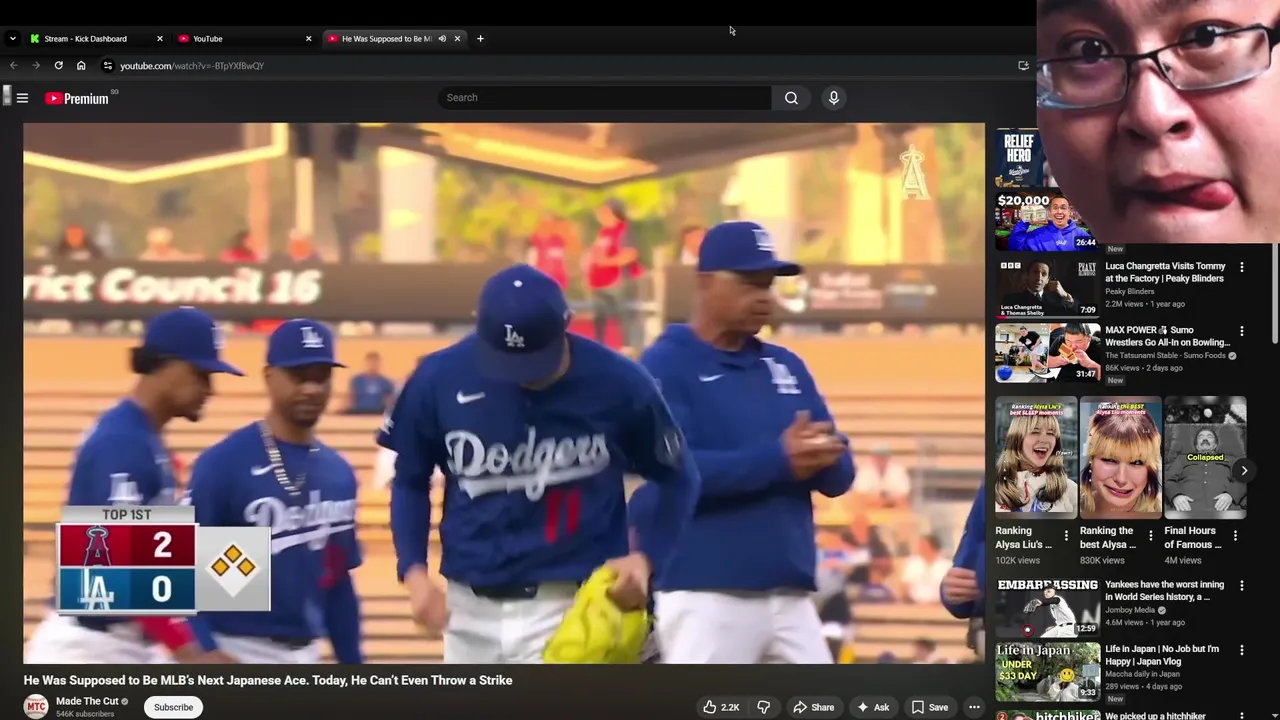The height and width of the screenshot is (720, 1280).
Task: Open Yankees have the worst inning title
Action: [x=1164, y=591]
